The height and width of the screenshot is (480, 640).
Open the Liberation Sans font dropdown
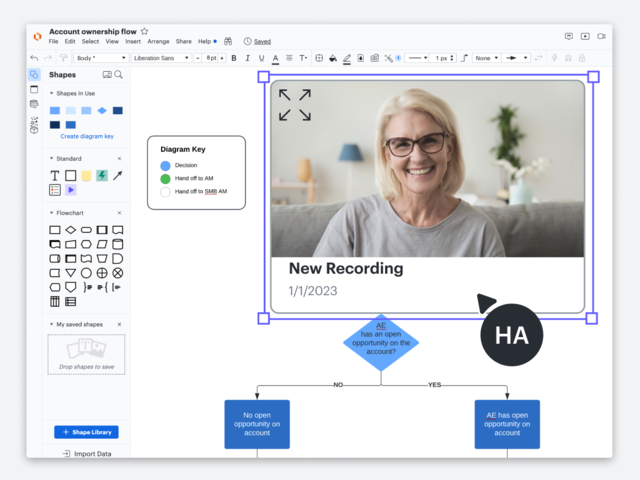[x=160, y=58]
